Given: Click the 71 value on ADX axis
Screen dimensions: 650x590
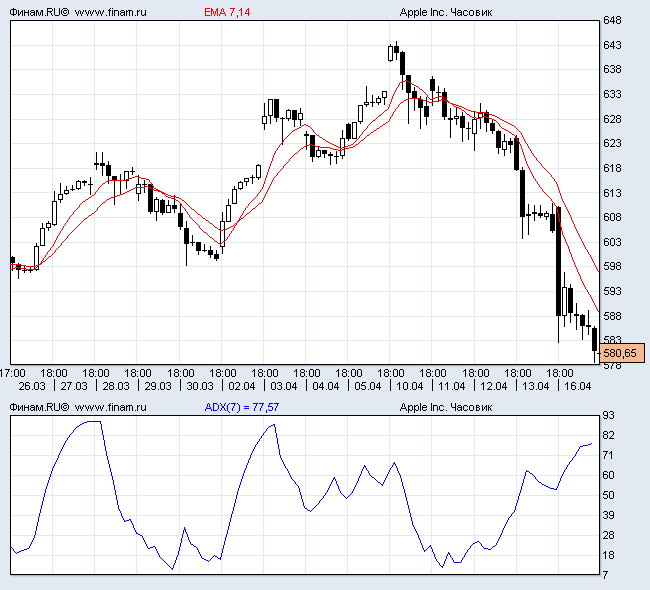Looking at the screenshot, I should (x=609, y=455).
